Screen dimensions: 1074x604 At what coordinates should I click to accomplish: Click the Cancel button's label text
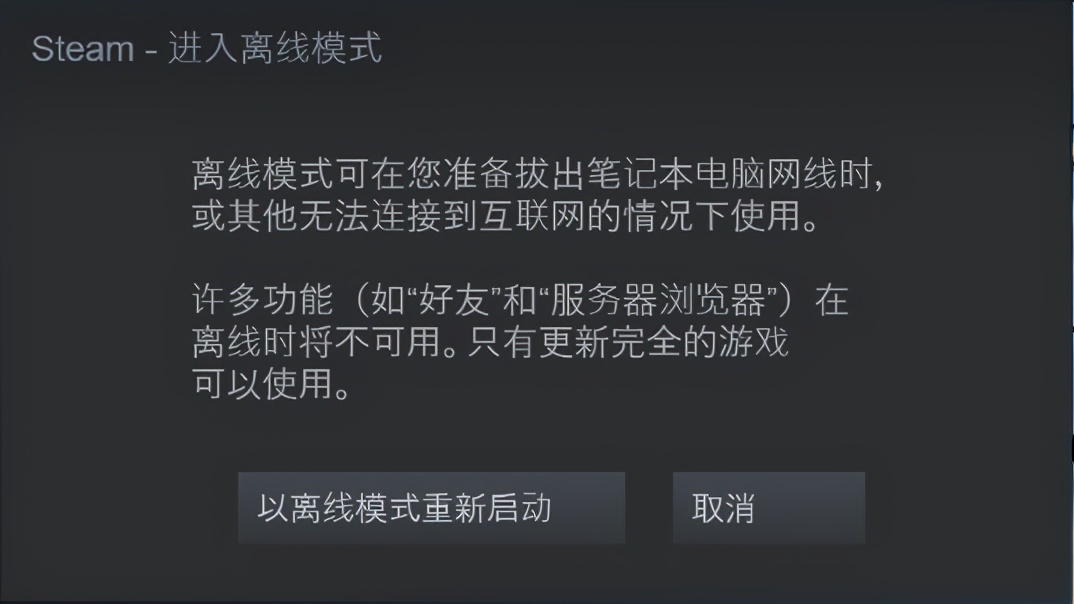point(726,507)
